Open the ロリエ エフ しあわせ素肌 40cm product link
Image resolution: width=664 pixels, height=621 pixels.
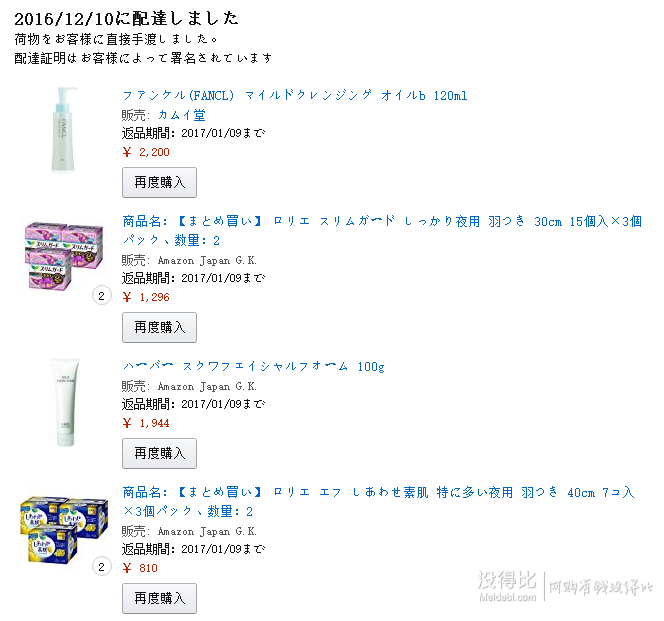(x=378, y=502)
